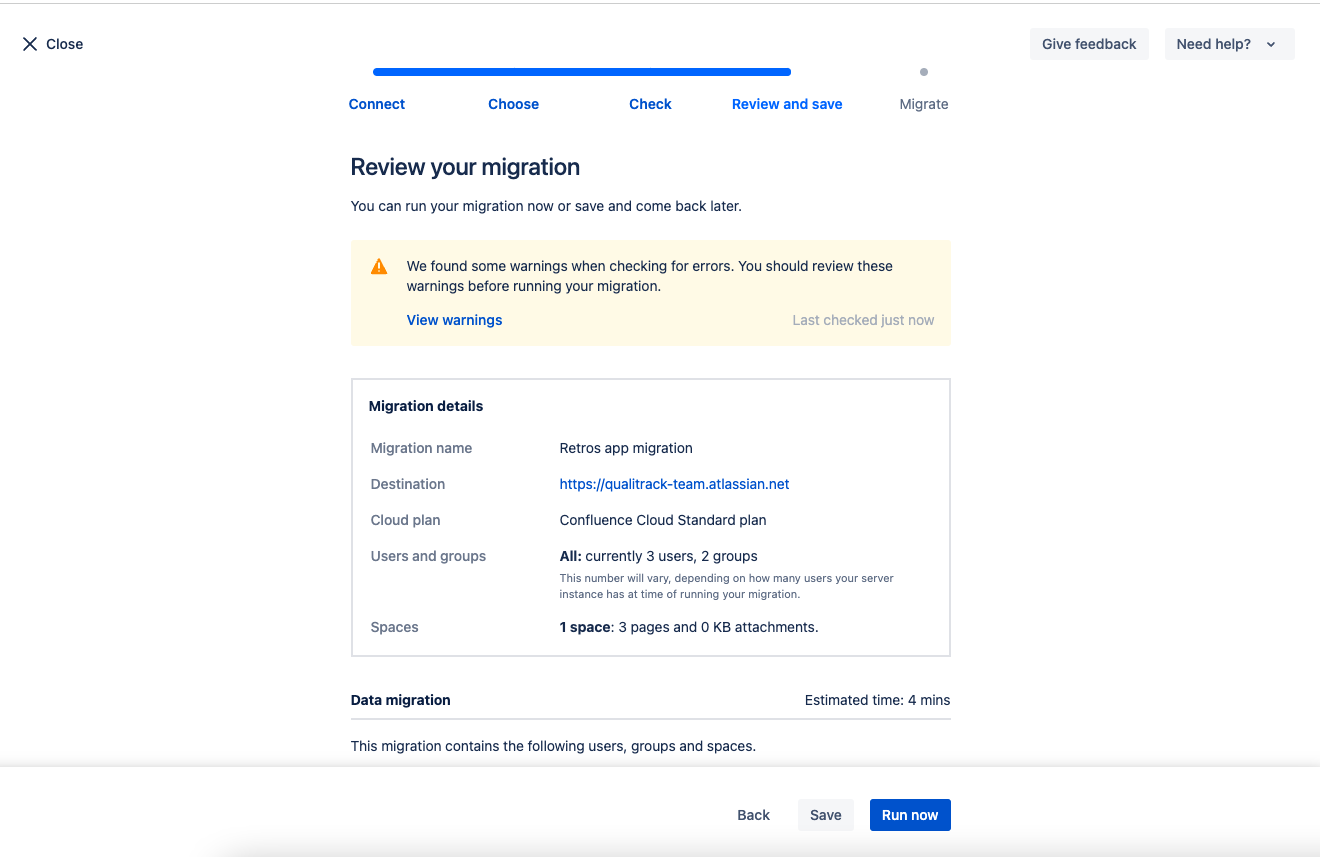Jump to the Choose step
This screenshot has height=857, width=1320.
coord(513,104)
